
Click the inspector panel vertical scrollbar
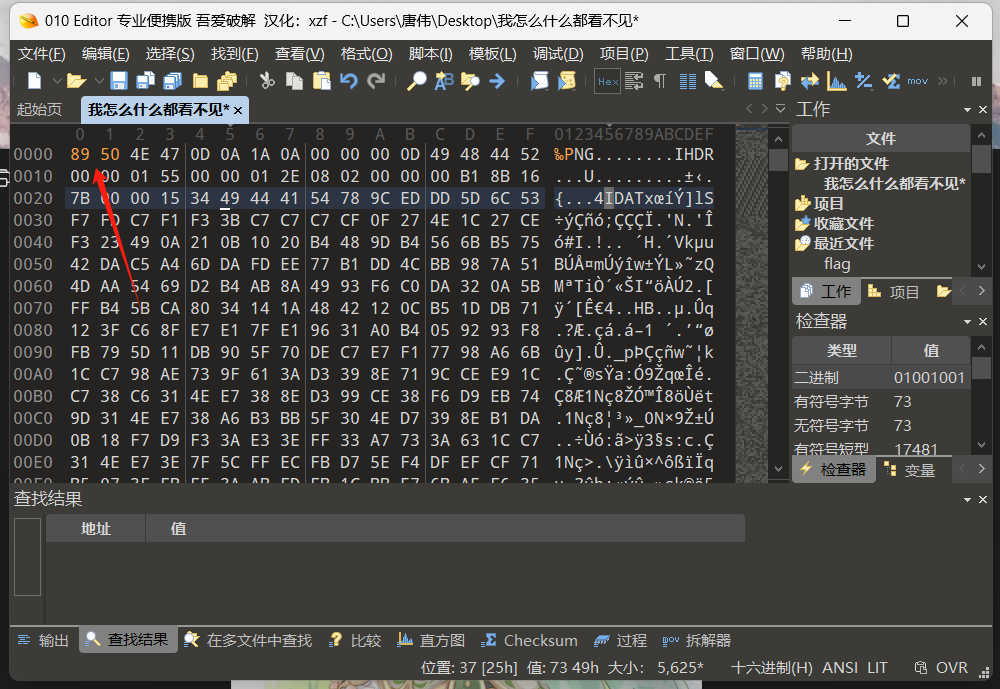tap(981, 396)
